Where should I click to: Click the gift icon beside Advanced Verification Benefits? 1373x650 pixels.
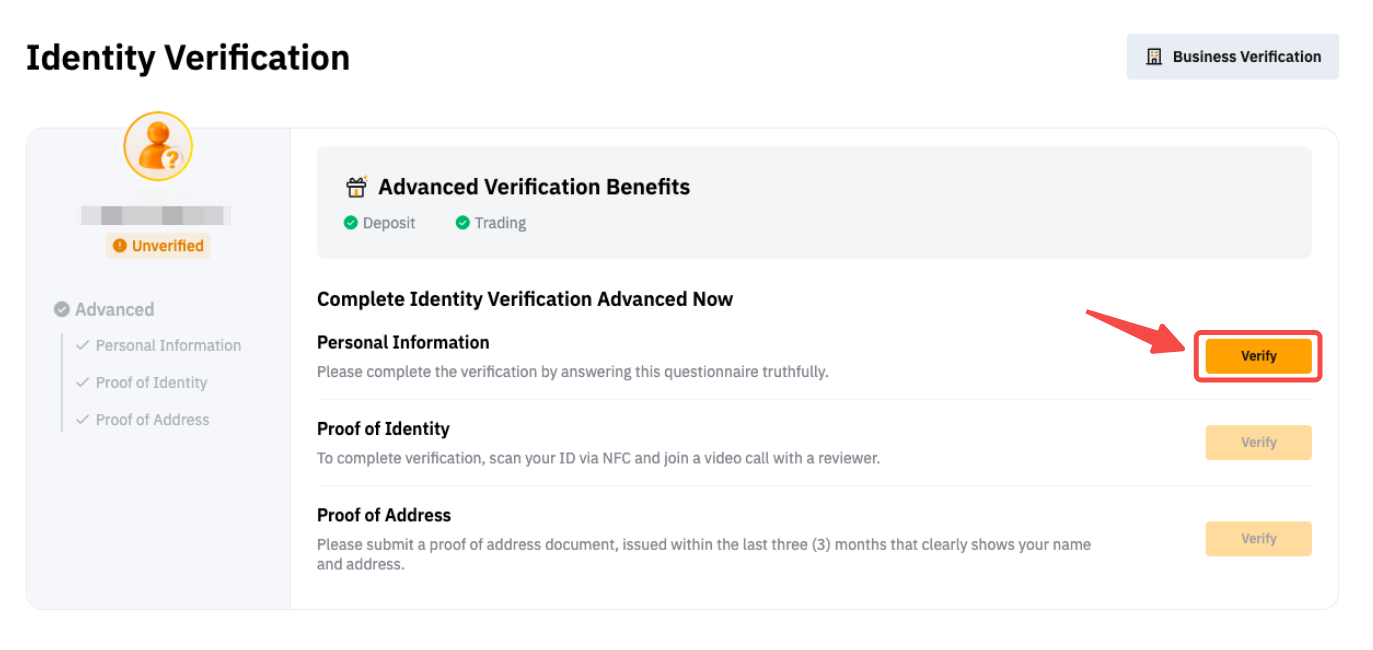(357, 187)
